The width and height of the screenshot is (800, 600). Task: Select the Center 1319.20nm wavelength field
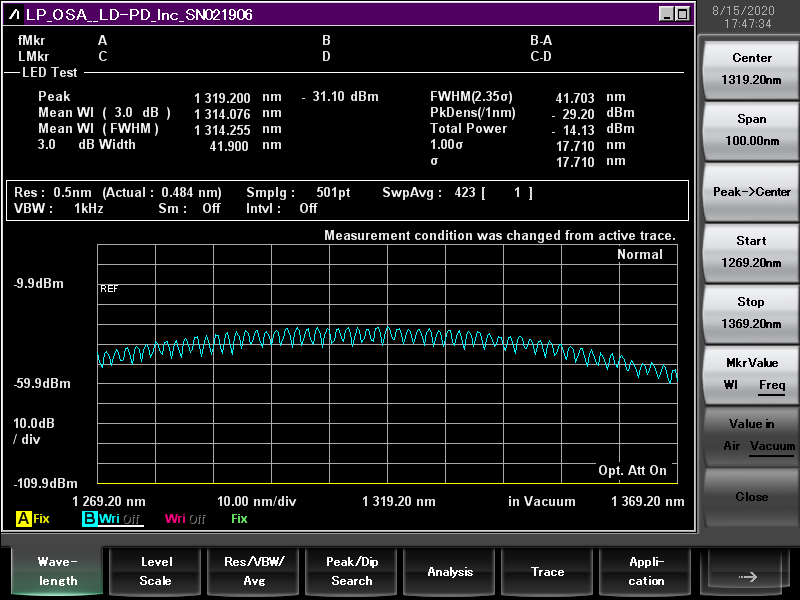pos(752,69)
